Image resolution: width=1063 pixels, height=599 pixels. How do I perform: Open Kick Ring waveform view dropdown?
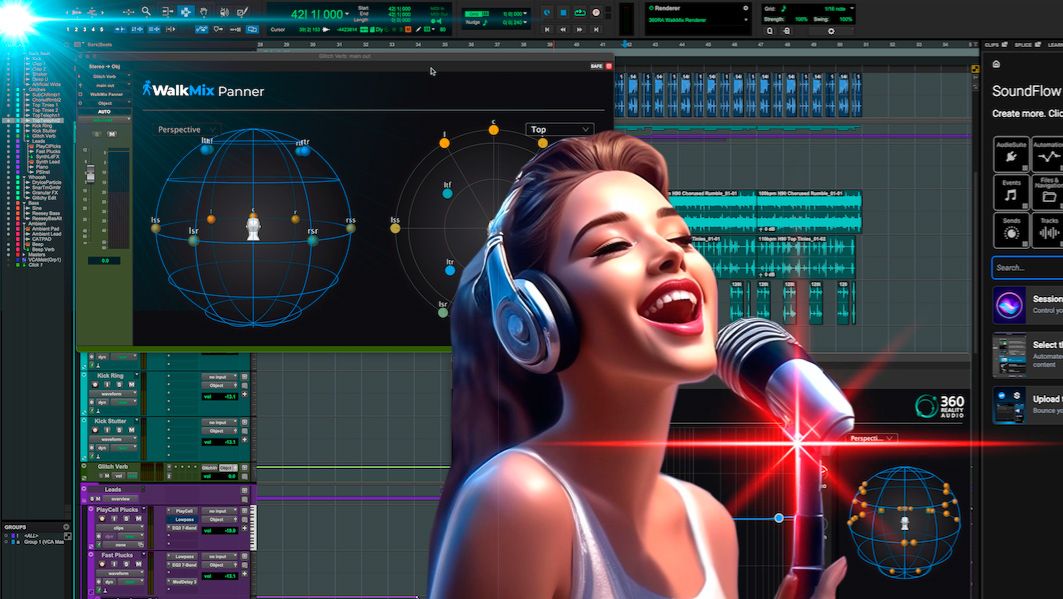113,394
